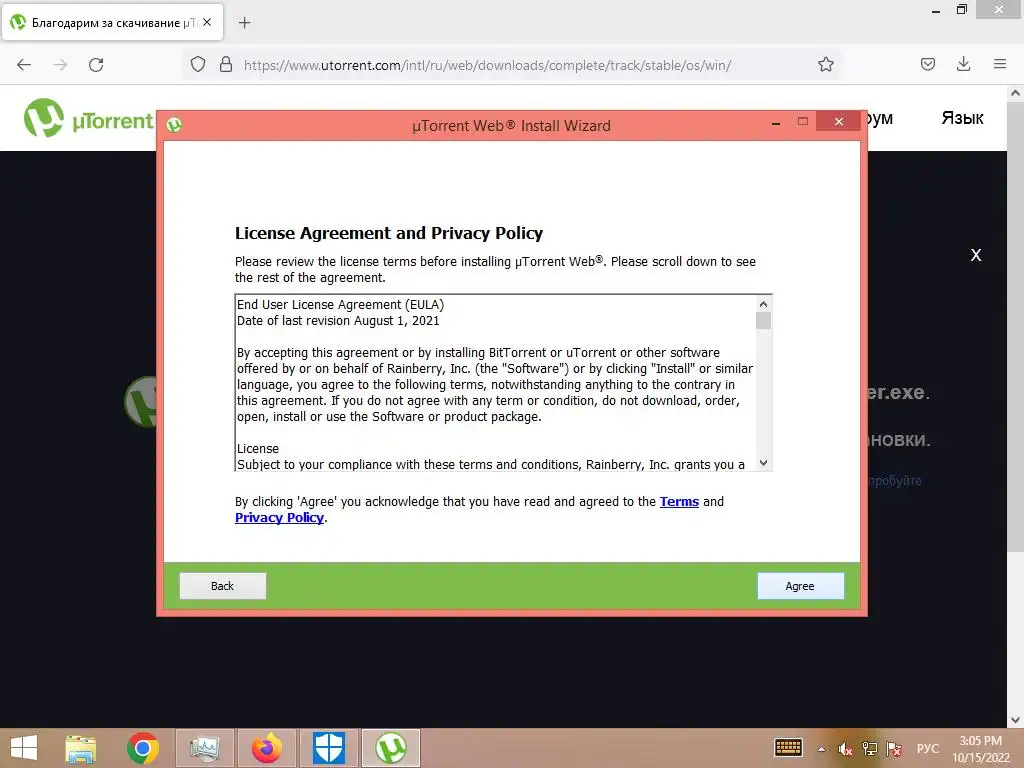This screenshot has width=1024, height=768.
Task: Click the Date of last revision line
Action: click(338, 321)
